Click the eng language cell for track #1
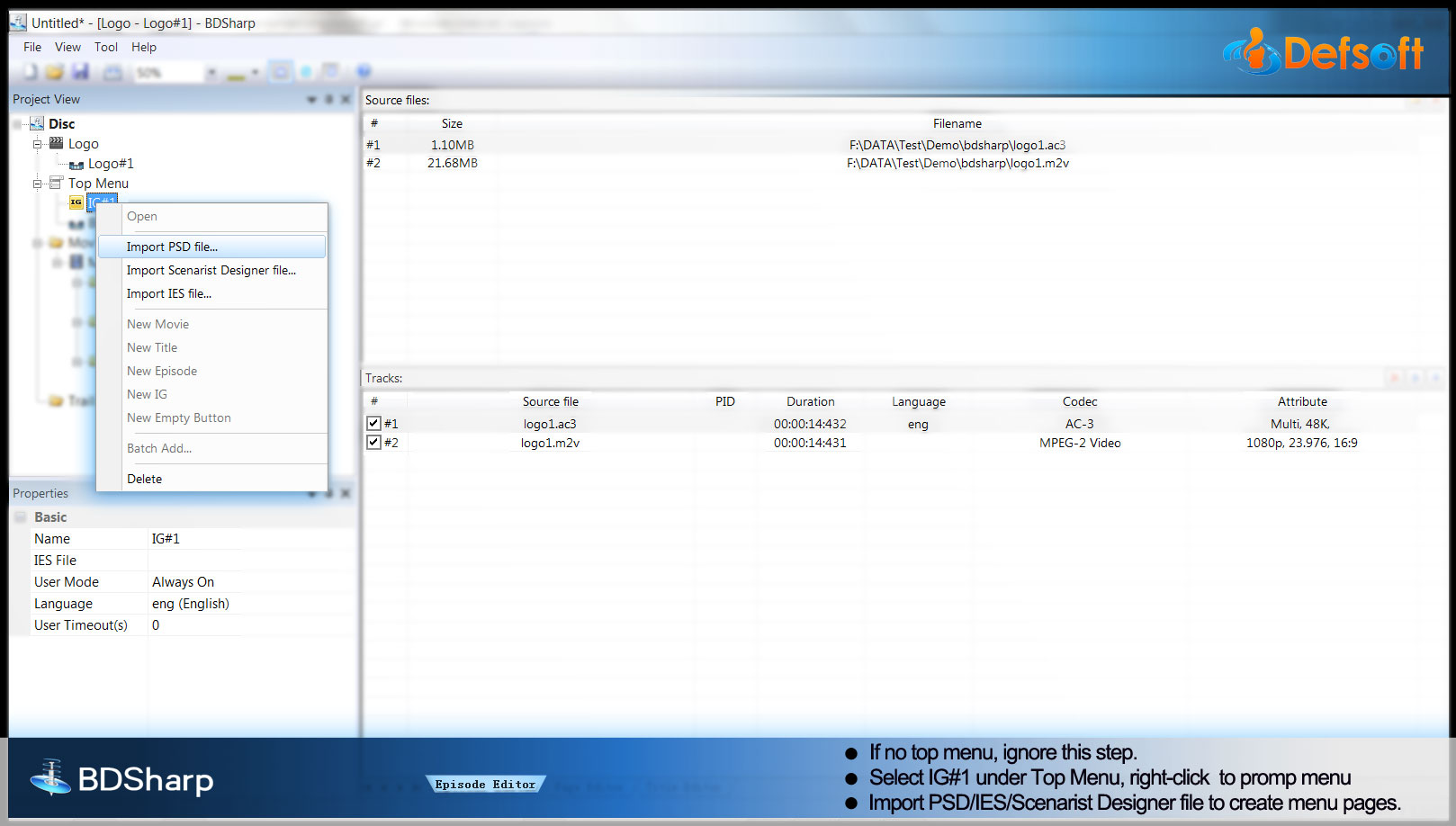1456x826 pixels. (x=918, y=424)
